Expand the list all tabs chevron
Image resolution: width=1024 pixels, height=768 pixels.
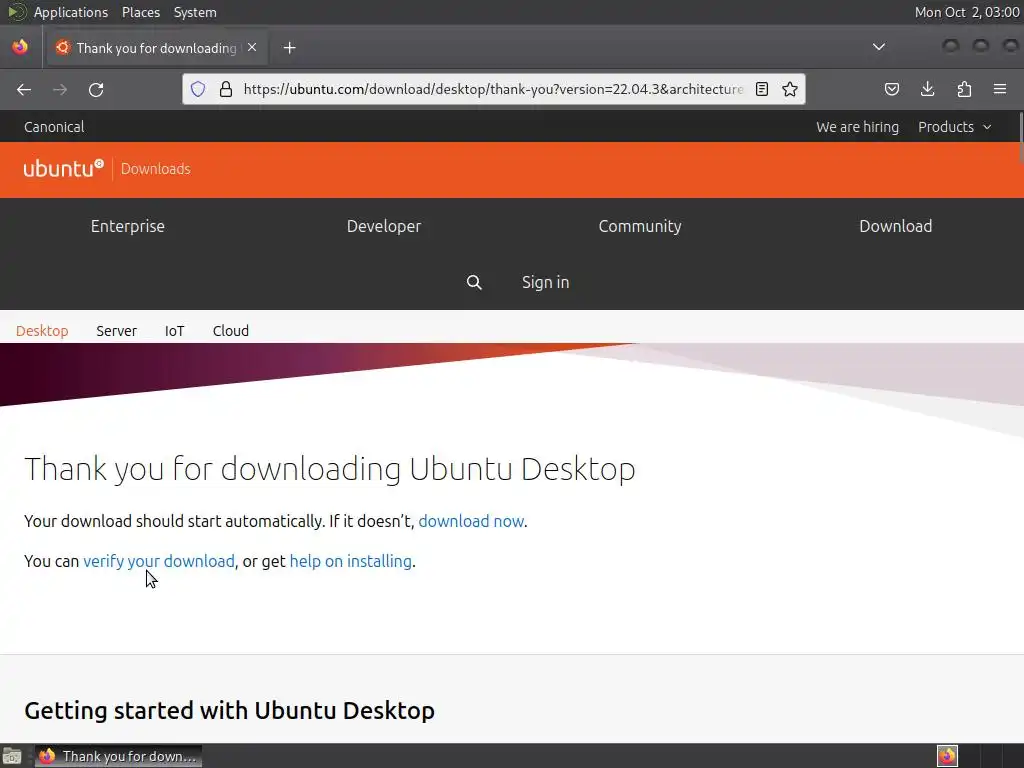pyautogui.click(x=879, y=47)
